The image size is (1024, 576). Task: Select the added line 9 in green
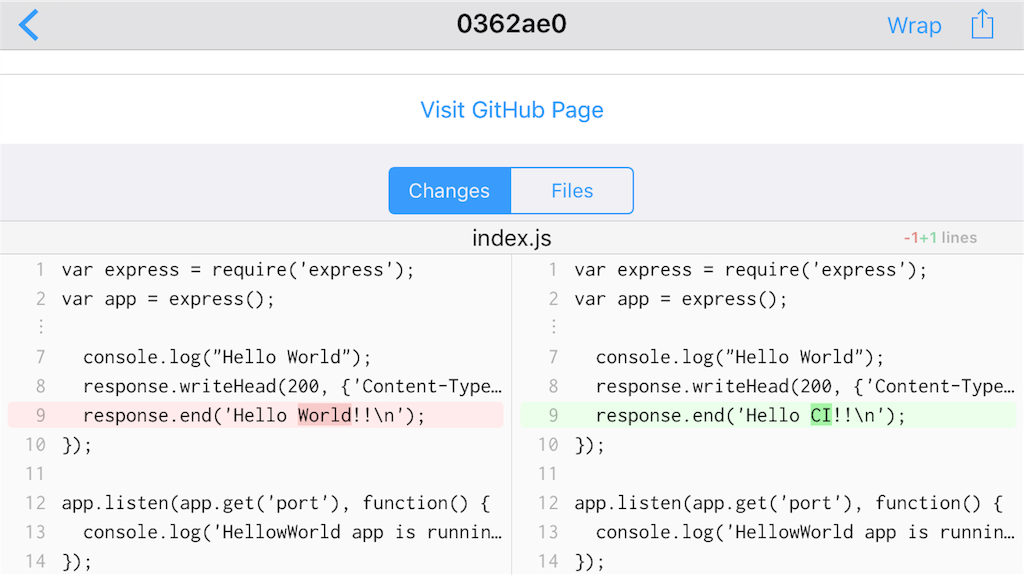pos(768,415)
